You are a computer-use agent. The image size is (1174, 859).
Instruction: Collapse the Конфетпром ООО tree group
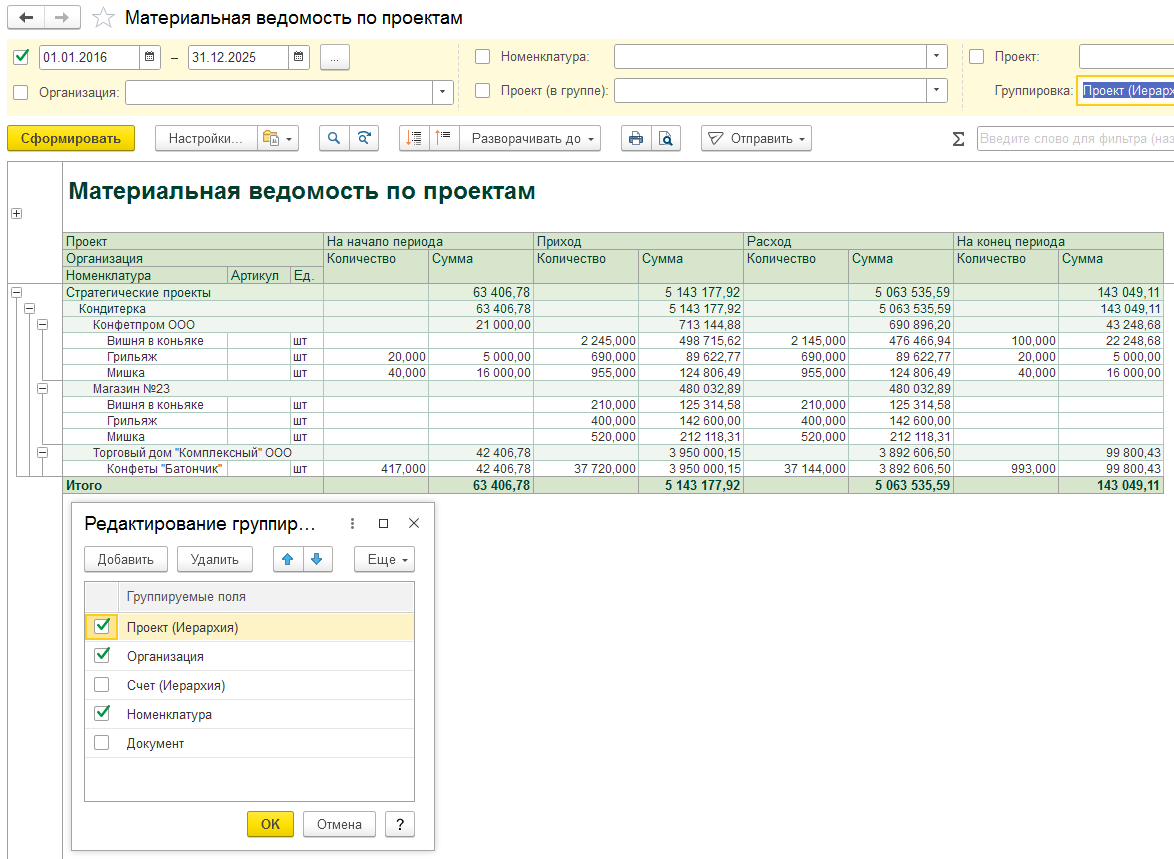point(42,325)
